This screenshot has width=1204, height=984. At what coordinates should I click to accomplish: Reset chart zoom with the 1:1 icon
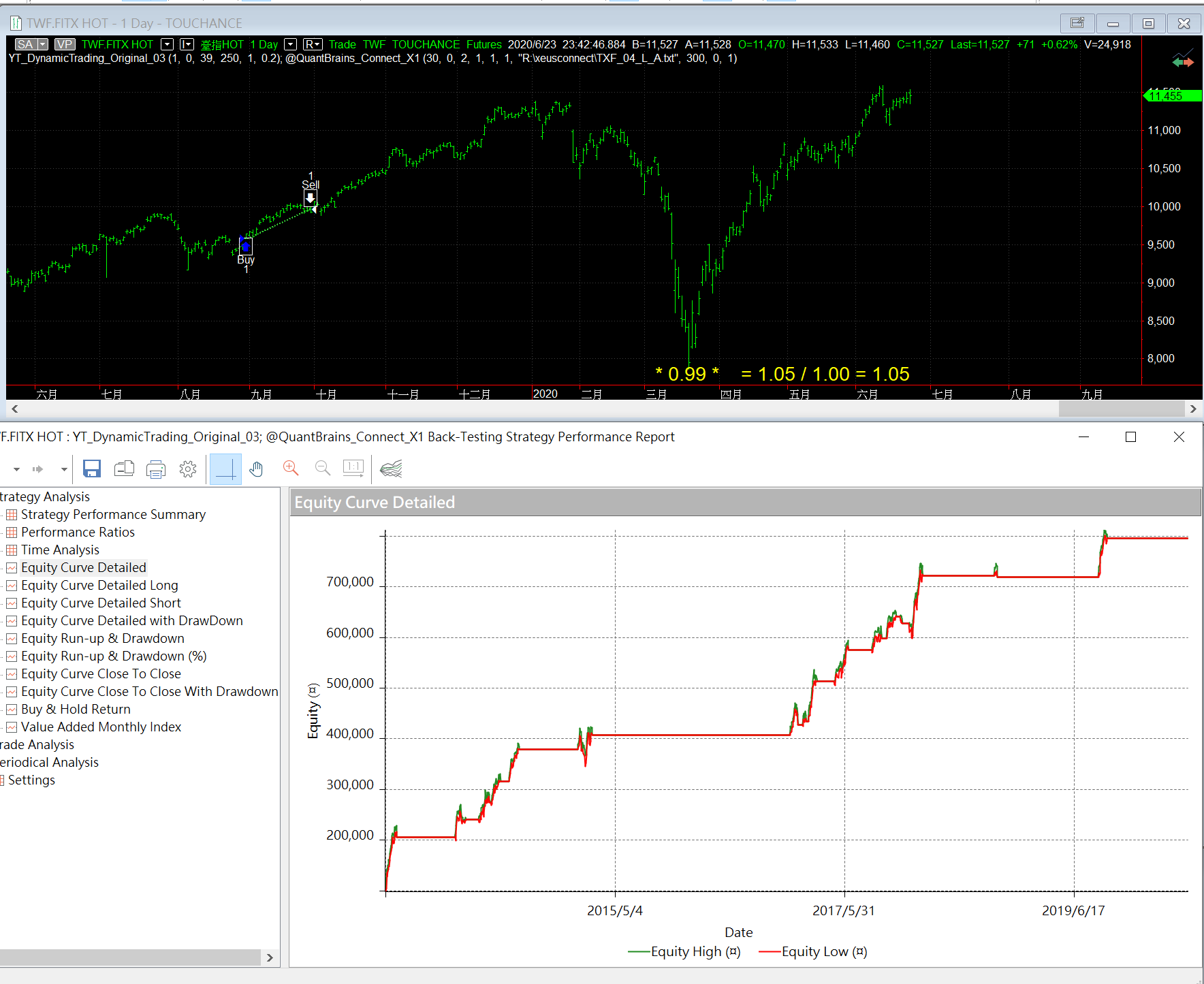[x=353, y=468]
